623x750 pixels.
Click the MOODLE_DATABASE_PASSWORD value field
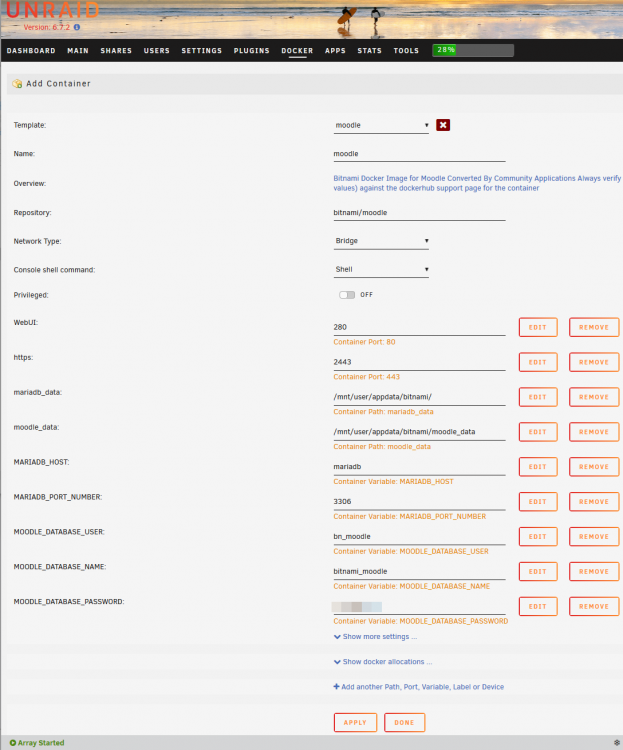point(419,607)
